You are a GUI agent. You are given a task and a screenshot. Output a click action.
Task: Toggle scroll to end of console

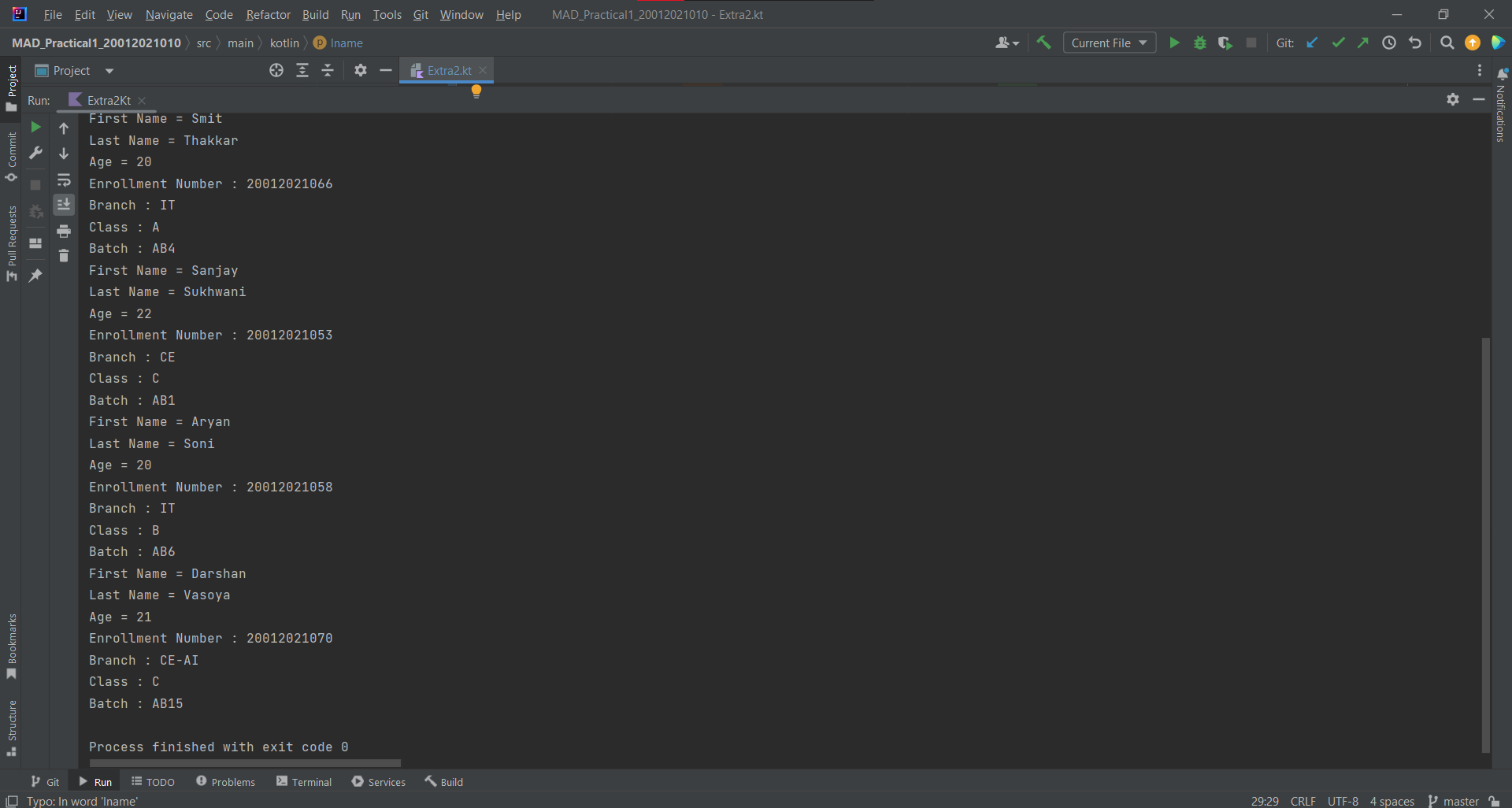pos(64,205)
